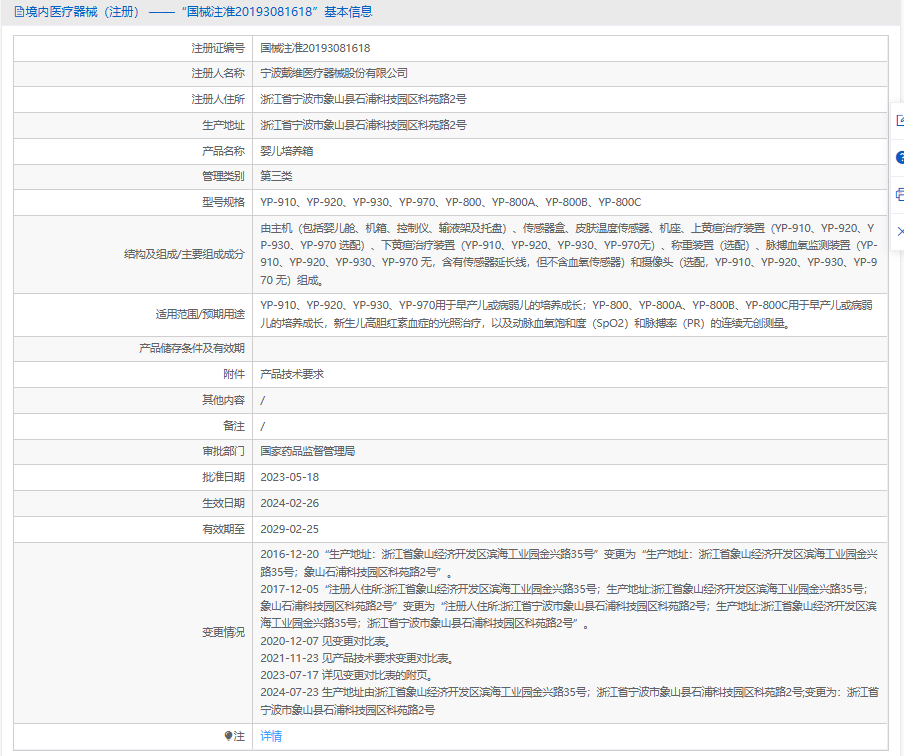Click the 注册证编号 row label

pyautogui.click(x=218, y=48)
